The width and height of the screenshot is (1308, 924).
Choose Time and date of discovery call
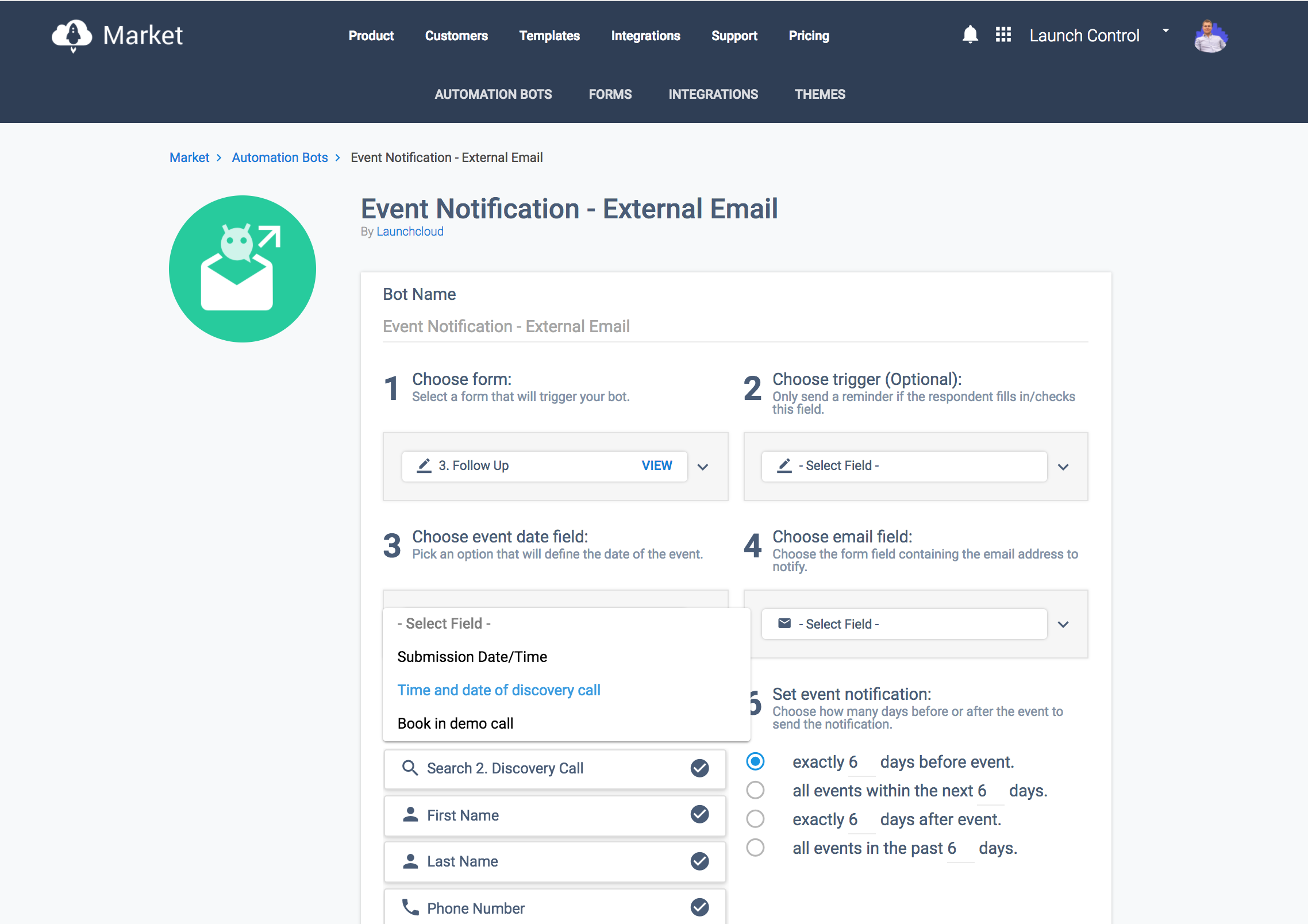pos(566,690)
